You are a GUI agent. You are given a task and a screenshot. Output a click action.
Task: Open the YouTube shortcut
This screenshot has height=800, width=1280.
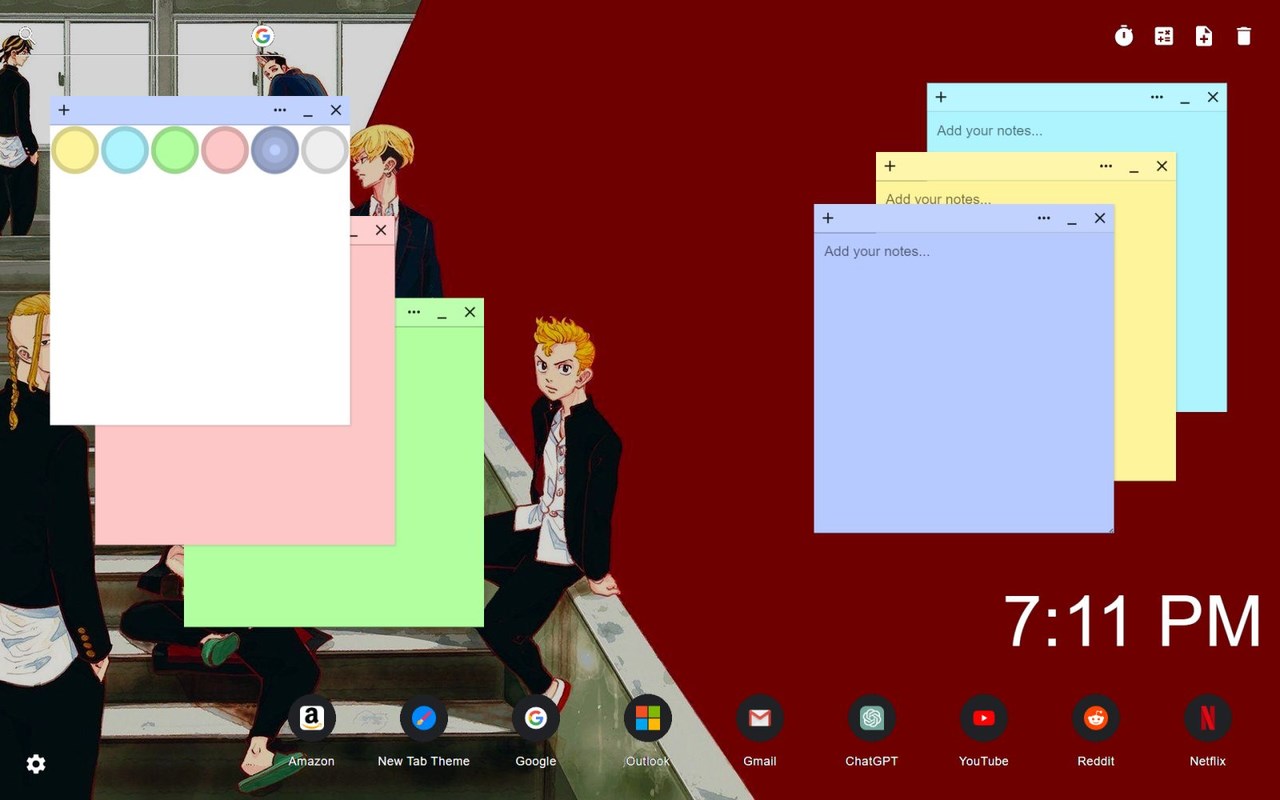pyautogui.click(x=984, y=718)
